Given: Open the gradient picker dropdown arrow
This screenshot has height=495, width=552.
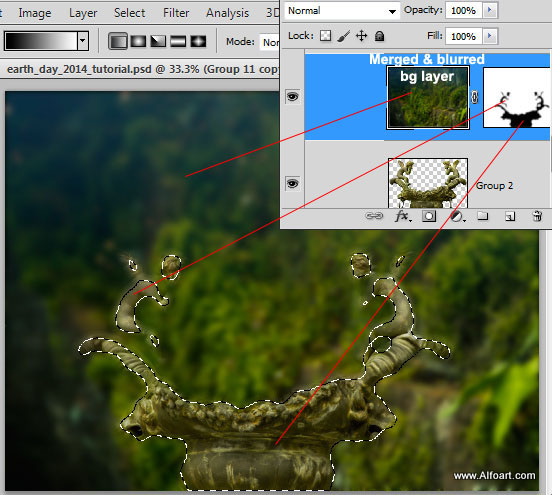Looking at the screenshot, I should (82, 41).
